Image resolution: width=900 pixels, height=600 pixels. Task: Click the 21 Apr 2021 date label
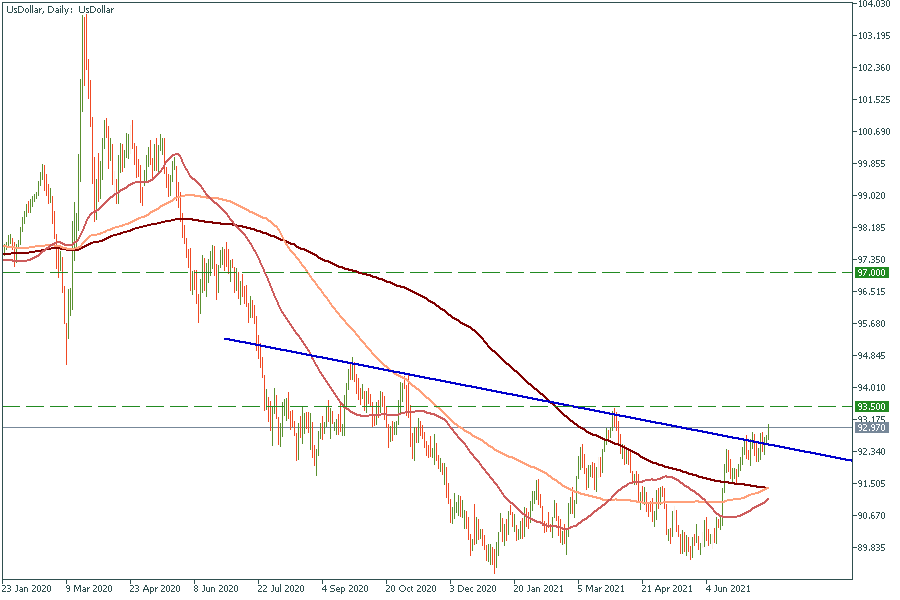point(665,590)
